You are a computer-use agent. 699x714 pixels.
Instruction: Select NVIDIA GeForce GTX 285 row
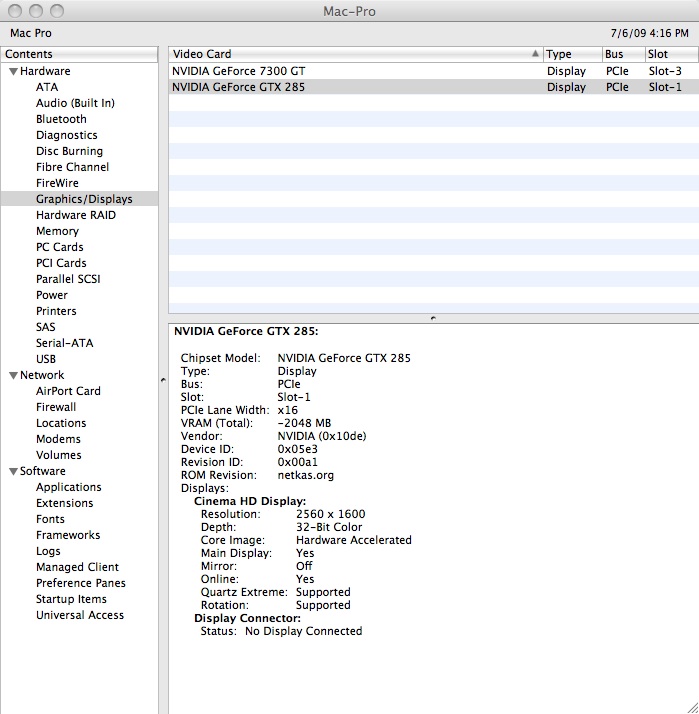coord(434,87)
